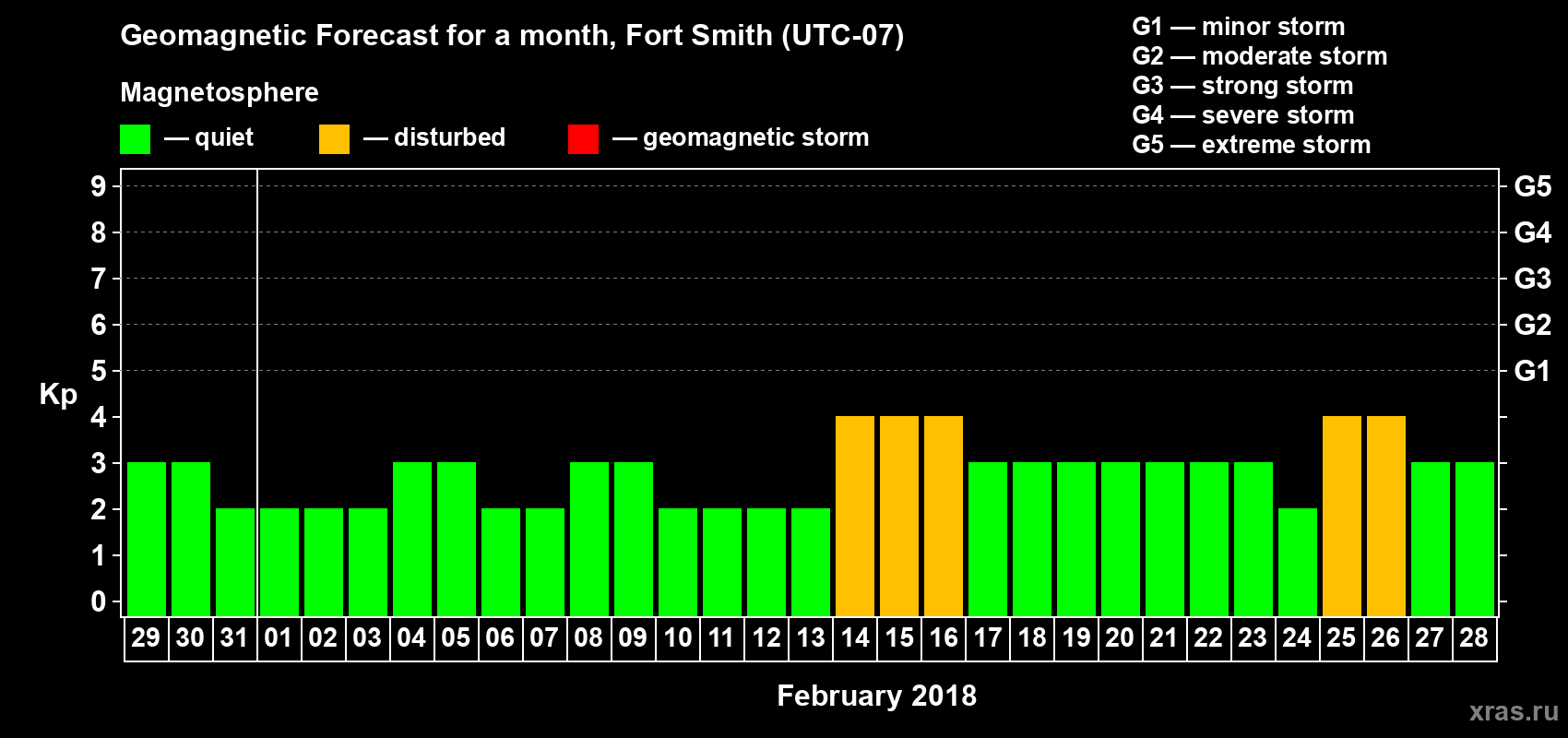
Task: Click the Geomagnetic Forecast chart title
Action: [x=512, y=36]
